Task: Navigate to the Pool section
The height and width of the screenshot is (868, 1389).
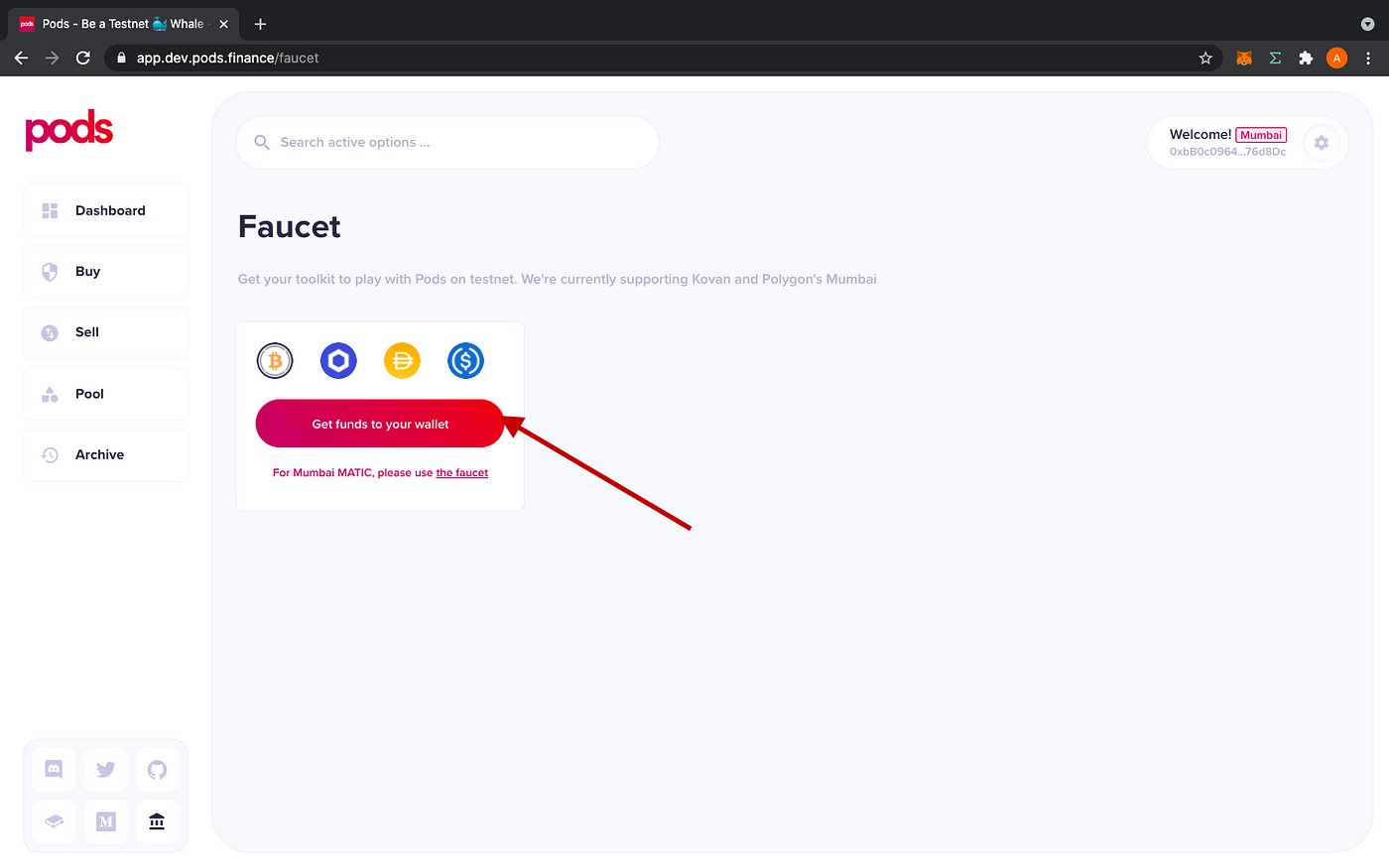Action: pos(105,394)
